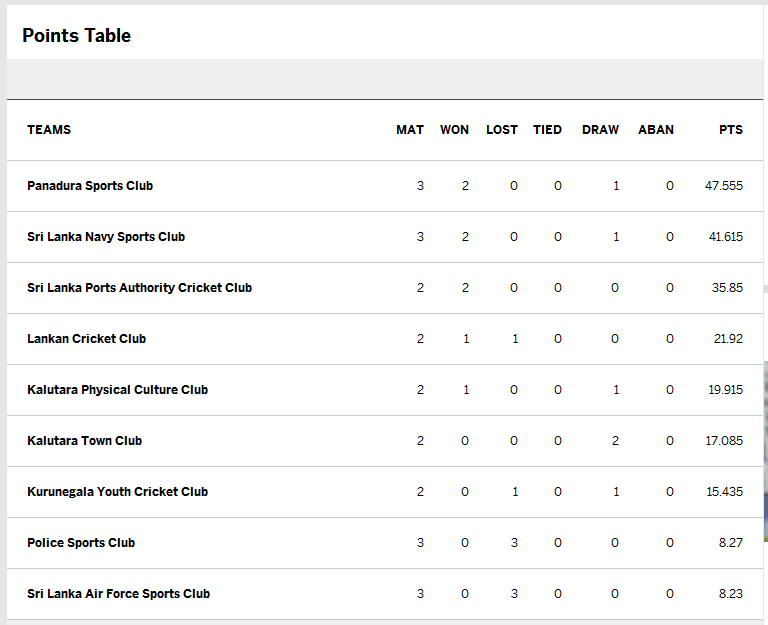Sort by the PTS column header
The image size is (768, 625).
coord(731,130)
